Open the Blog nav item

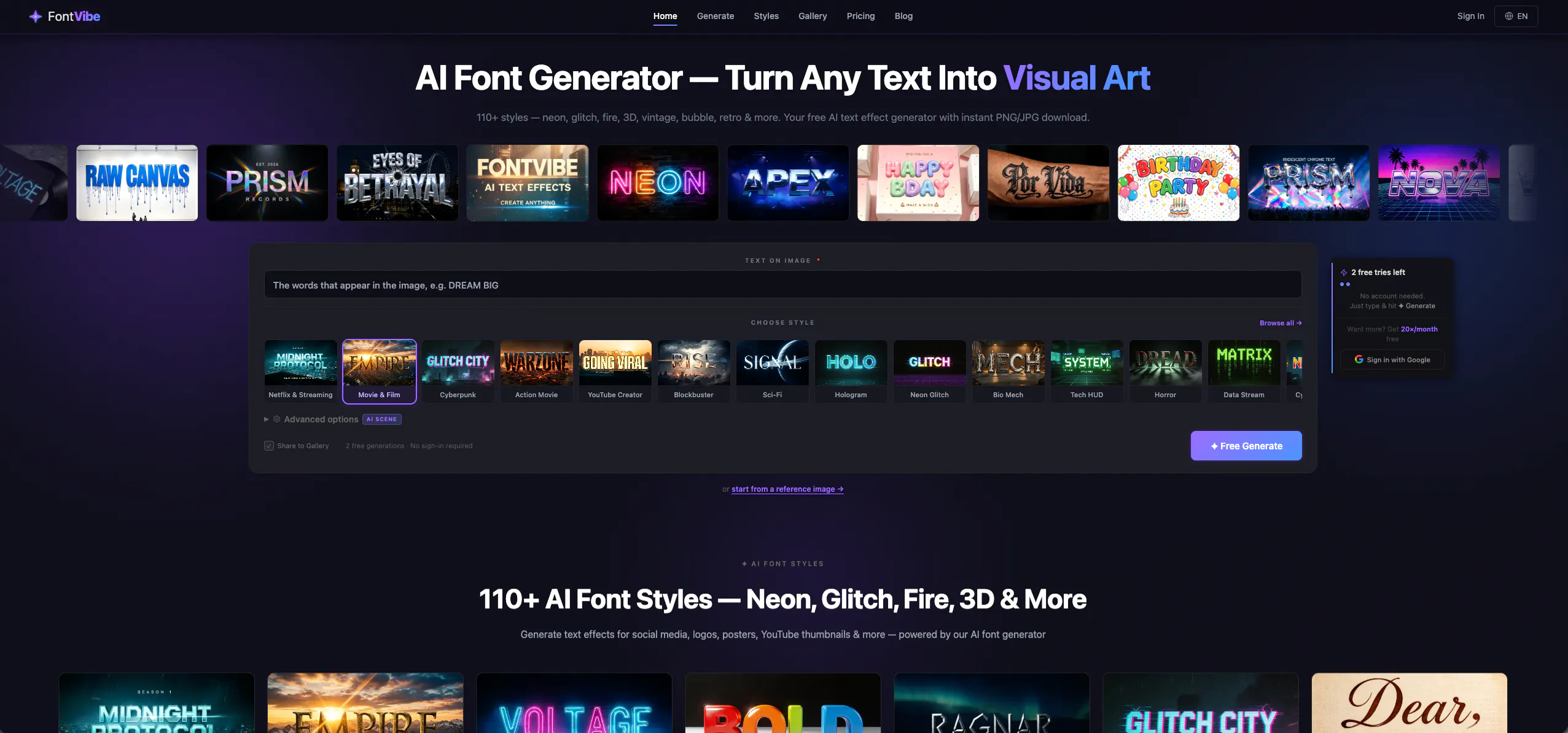point(903,16)
